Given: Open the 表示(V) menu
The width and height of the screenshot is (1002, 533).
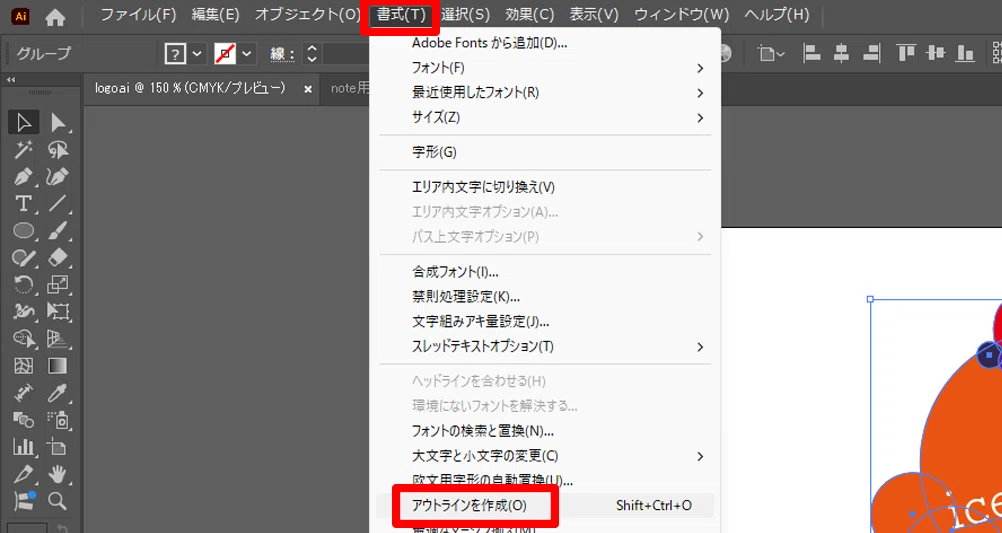Looking at the screenshot, I should (594, 15).
